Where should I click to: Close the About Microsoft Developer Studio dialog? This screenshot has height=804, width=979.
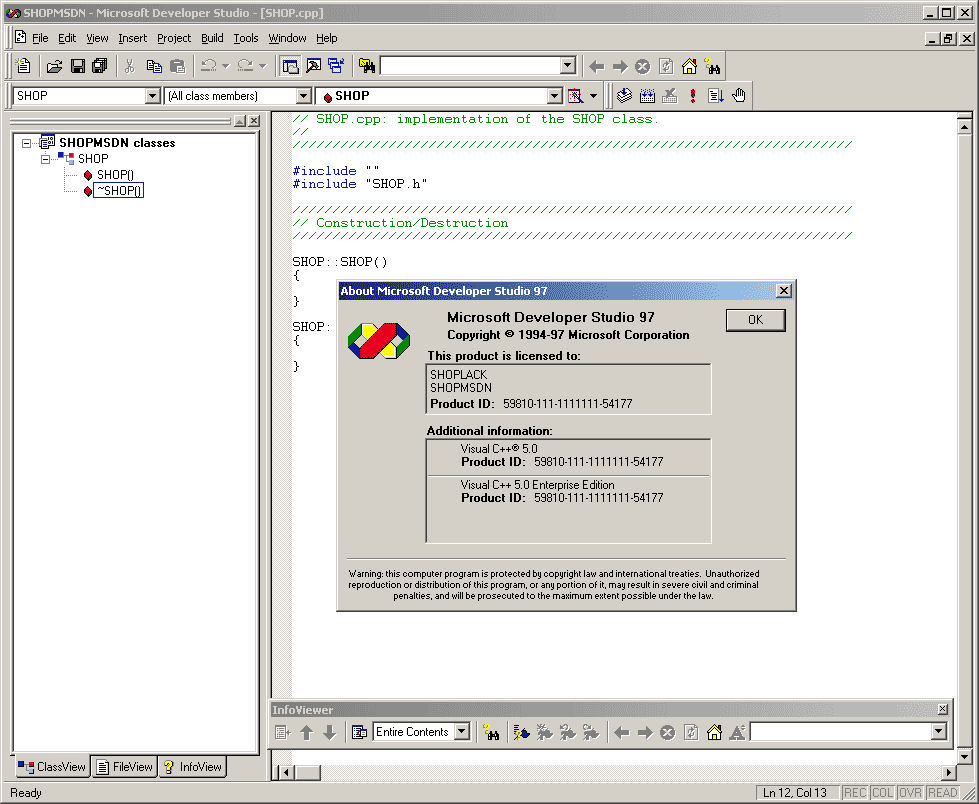784,290
